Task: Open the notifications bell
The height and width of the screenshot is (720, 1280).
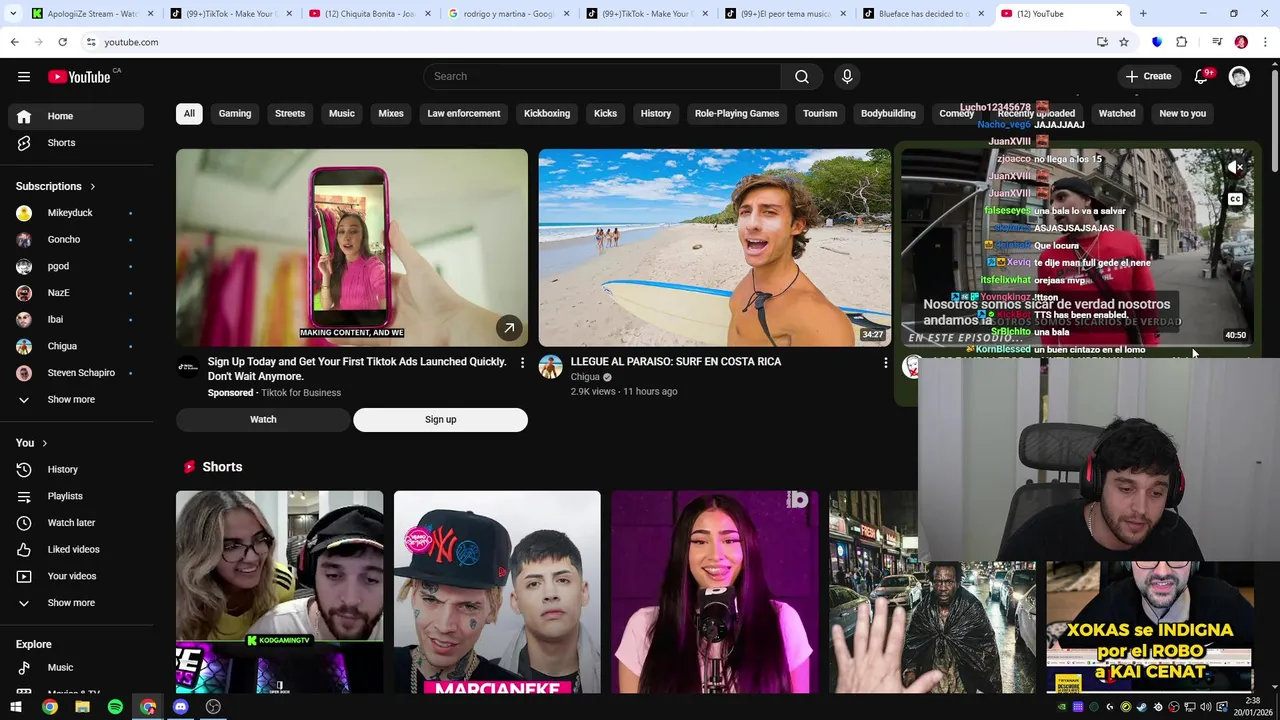Action: [1203, 77]
